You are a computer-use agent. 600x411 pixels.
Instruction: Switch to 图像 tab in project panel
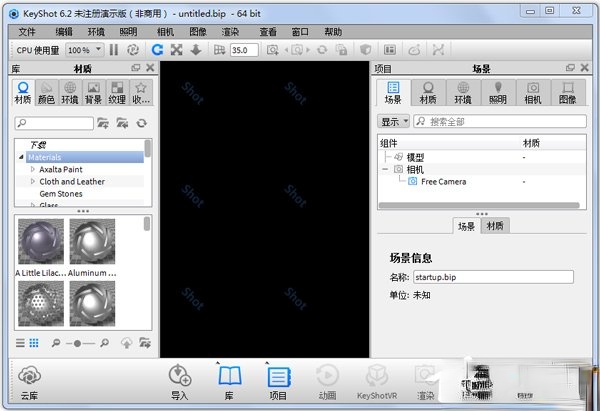(568, 93)
